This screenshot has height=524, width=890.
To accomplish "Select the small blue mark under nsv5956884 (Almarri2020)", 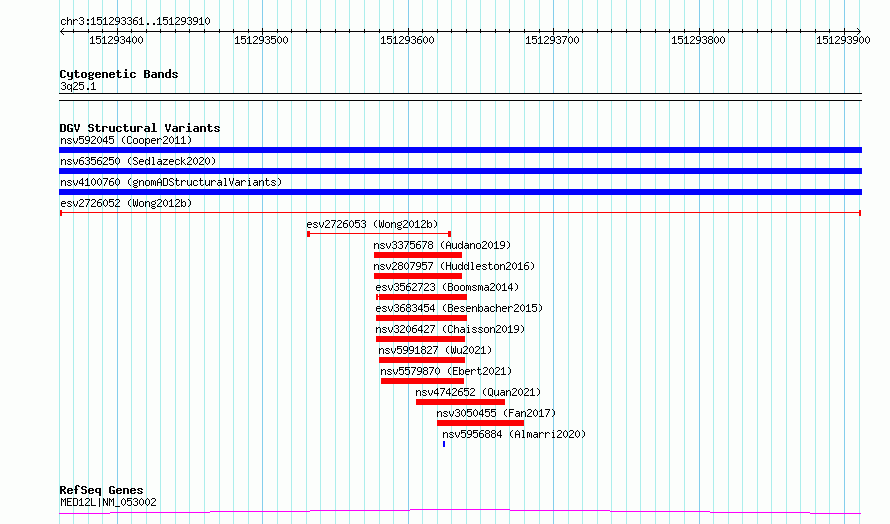I will [x=444, y=444].
